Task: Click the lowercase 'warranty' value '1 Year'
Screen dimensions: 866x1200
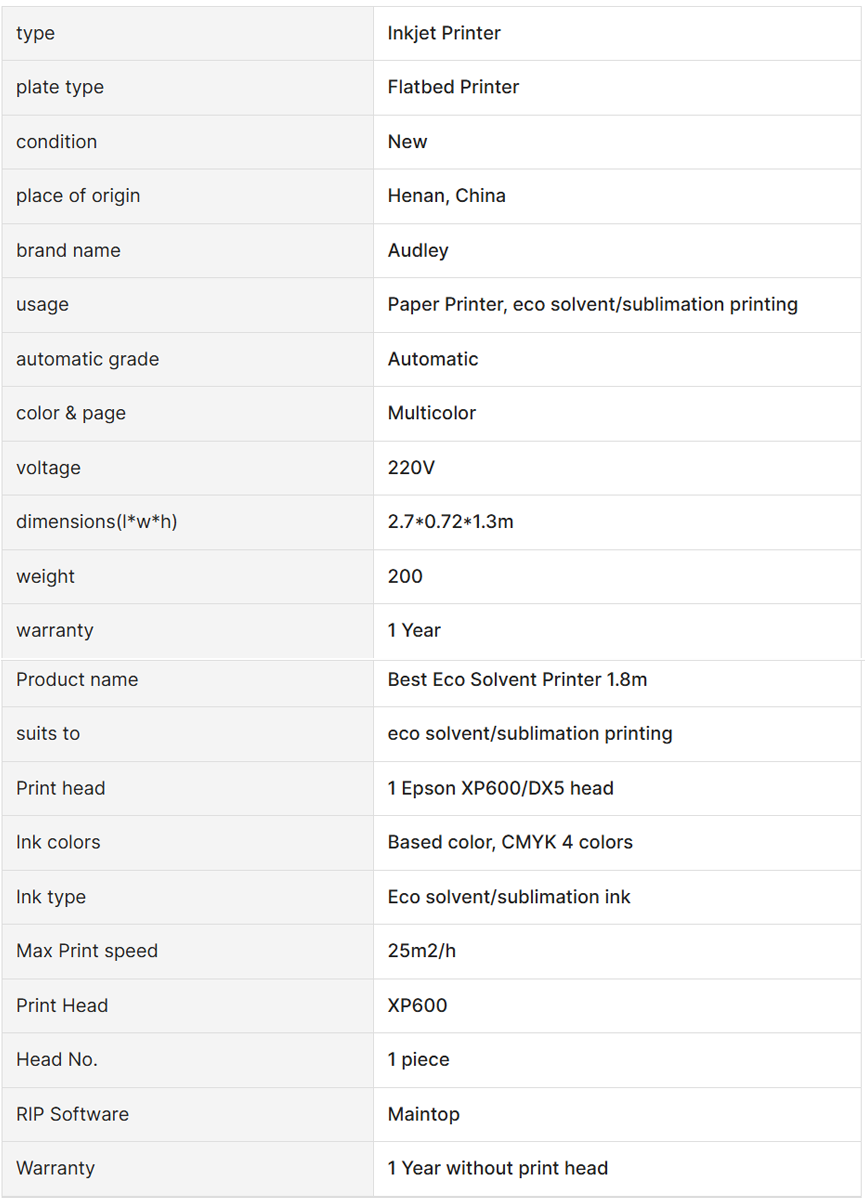Action: pos(414,630)
